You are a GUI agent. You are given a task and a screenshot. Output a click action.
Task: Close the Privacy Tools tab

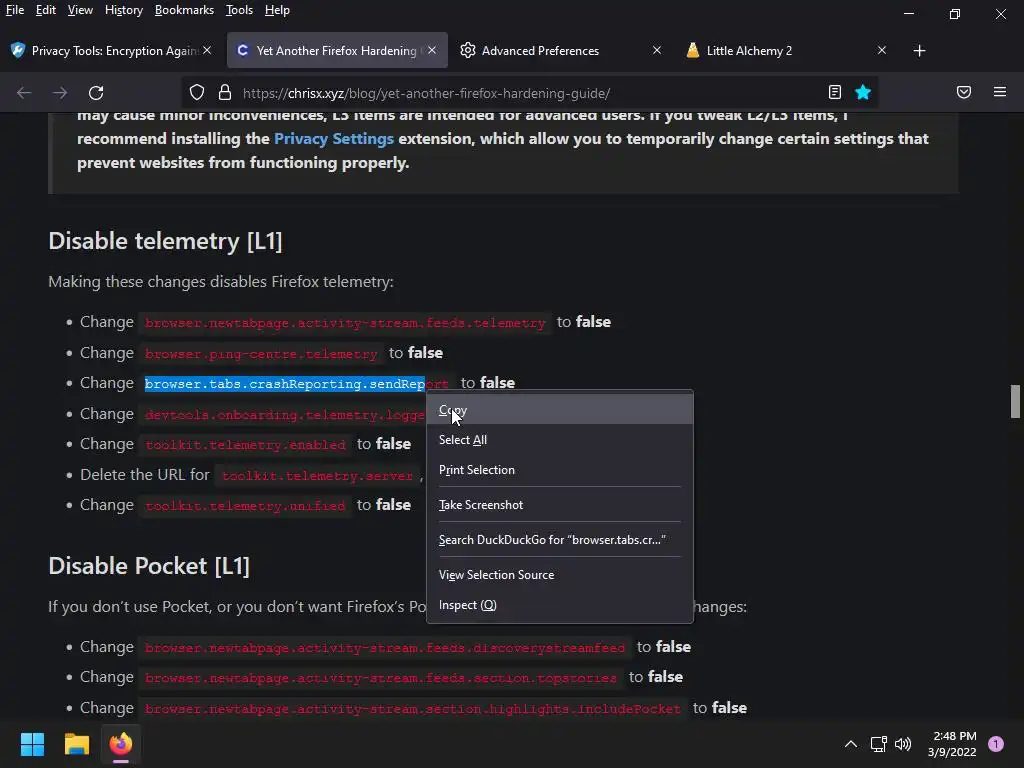(207, 50)
